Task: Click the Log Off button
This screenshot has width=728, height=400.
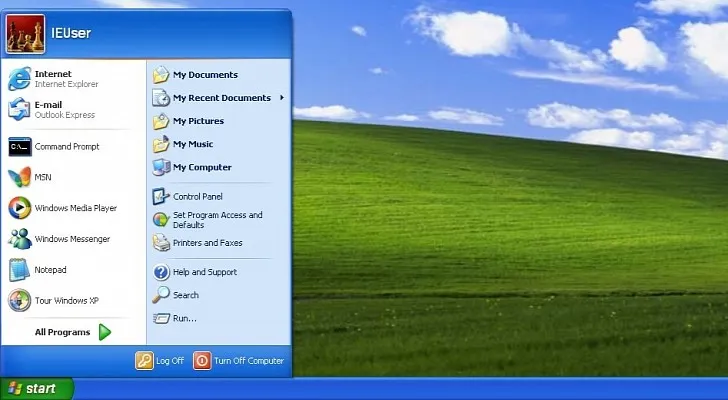Action: [160, 361]
